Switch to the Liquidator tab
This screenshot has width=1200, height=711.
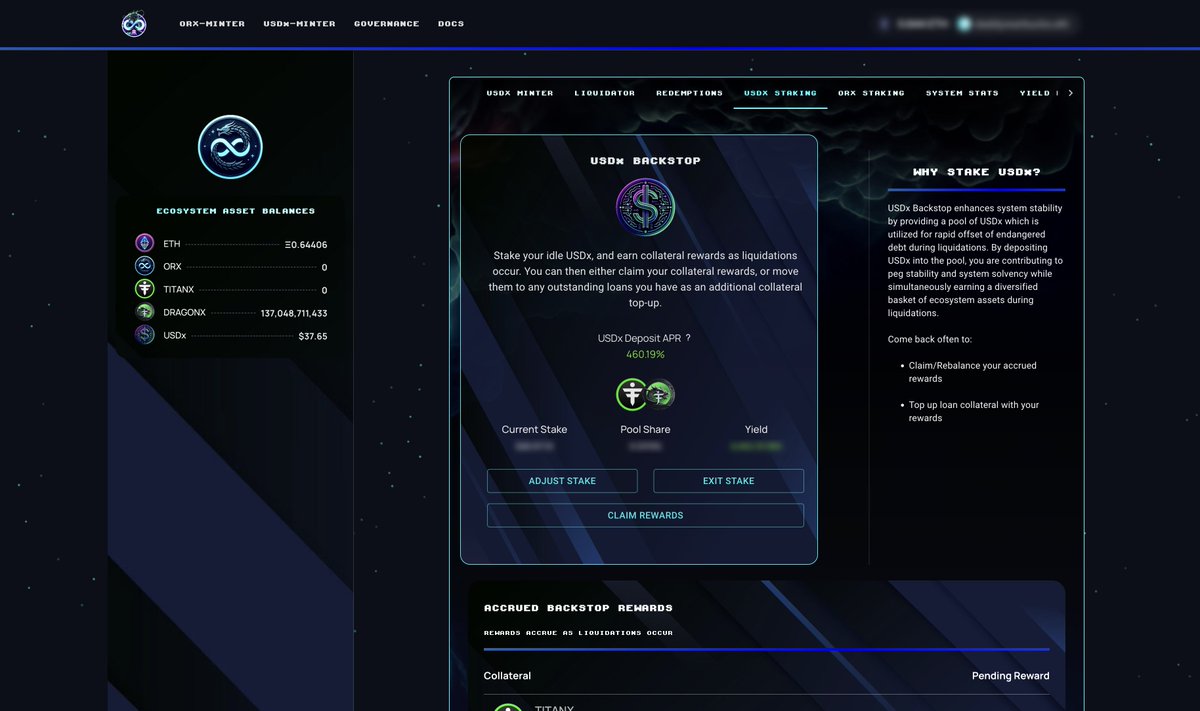(x=604, y=93)
